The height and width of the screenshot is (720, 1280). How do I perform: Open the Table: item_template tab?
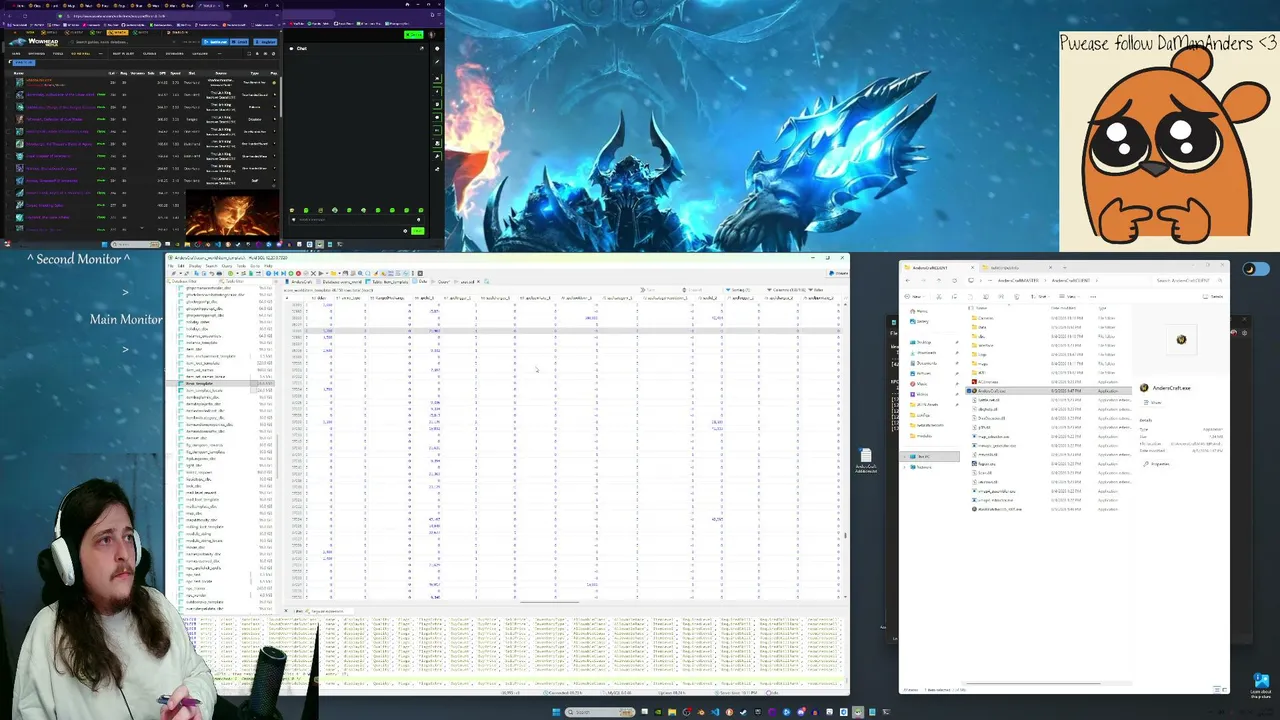[390, 282]
